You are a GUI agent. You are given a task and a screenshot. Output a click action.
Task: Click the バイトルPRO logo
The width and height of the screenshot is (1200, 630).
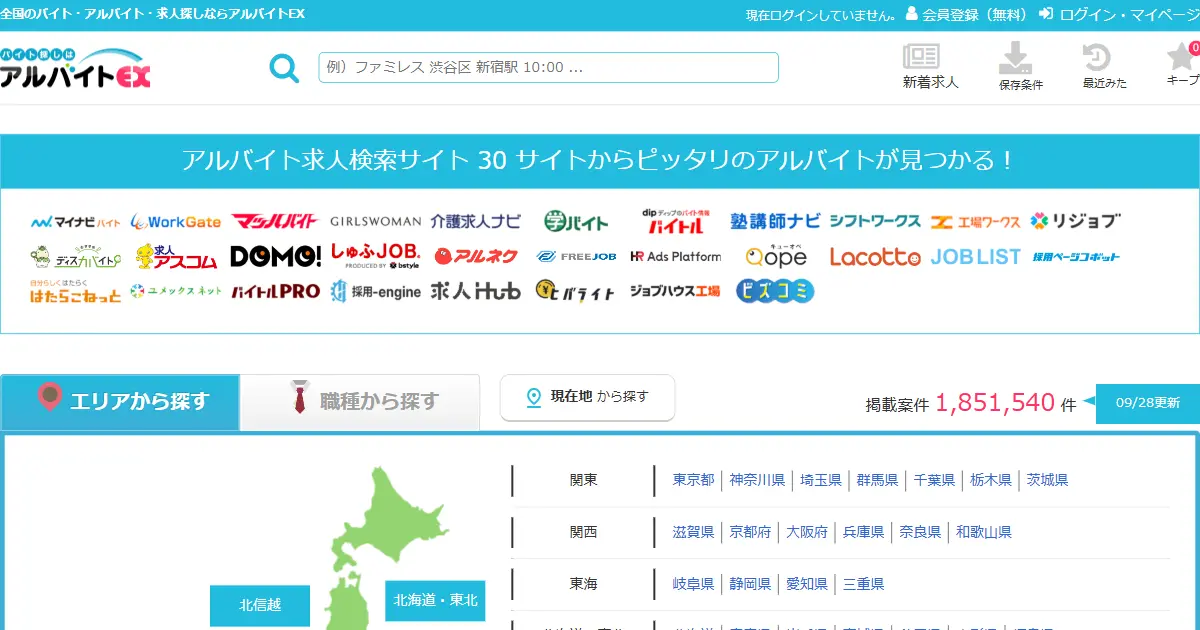pyautogui.click(x=276, y=292)
